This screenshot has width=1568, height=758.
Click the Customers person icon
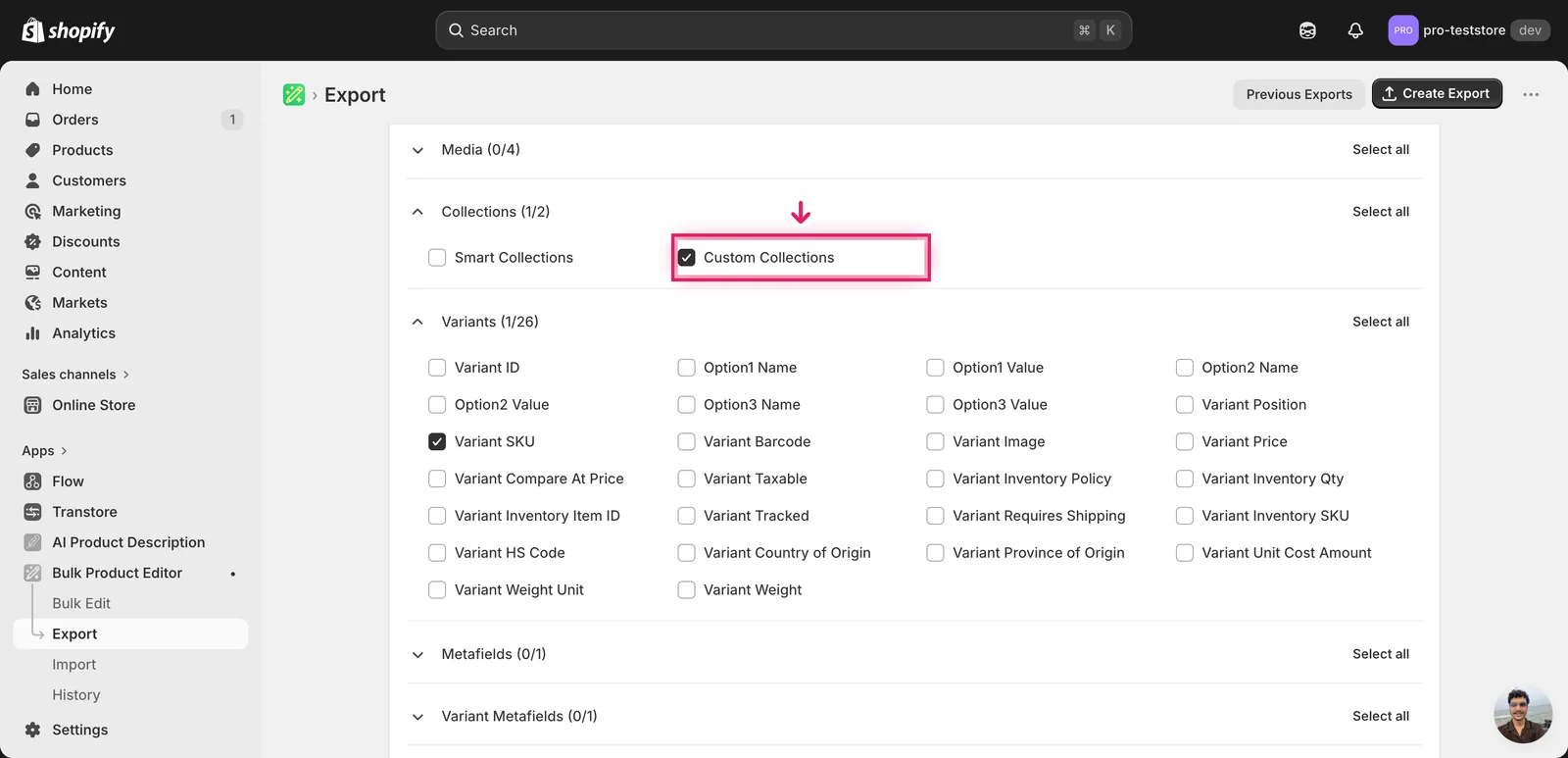[32, 180]
